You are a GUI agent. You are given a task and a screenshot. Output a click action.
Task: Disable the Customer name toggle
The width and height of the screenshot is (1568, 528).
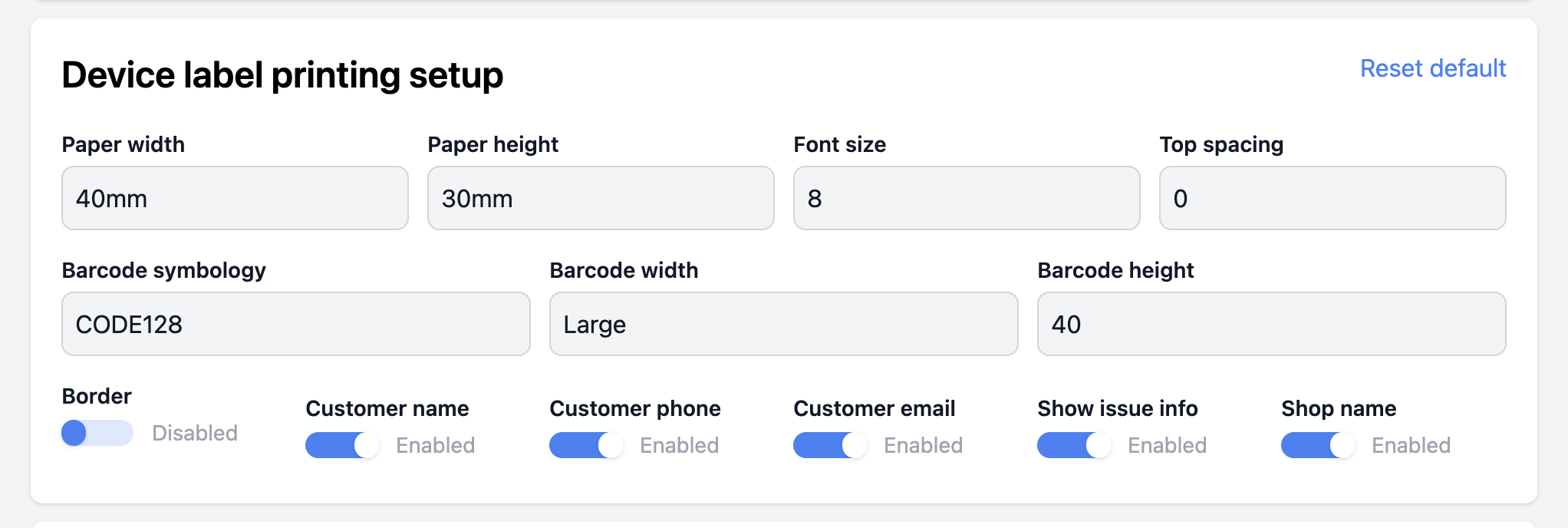click(x=341, y=445)
